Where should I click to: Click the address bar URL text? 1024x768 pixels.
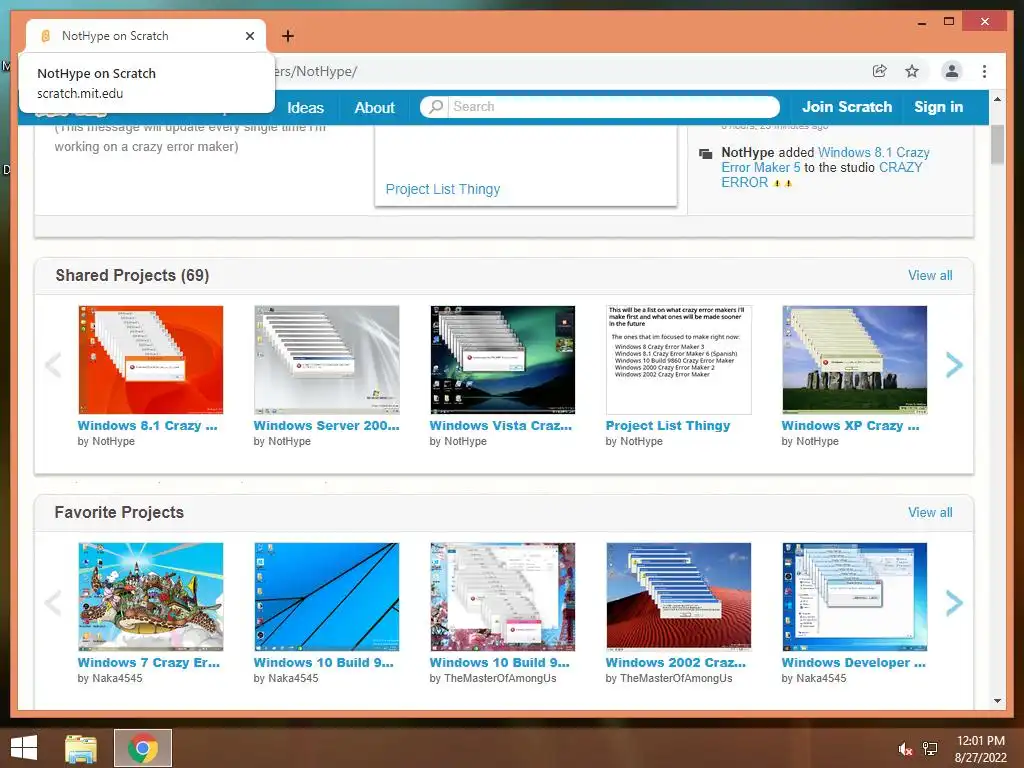click(x=316, y=71)
